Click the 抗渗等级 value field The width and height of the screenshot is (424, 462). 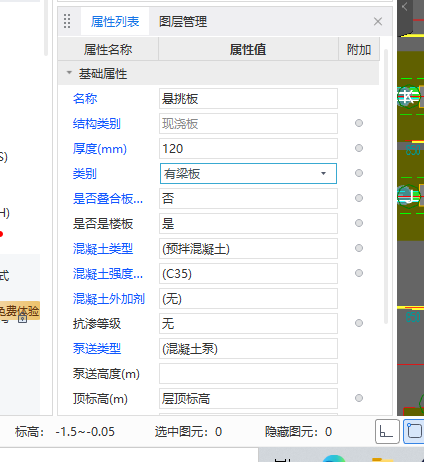[248, 324]
